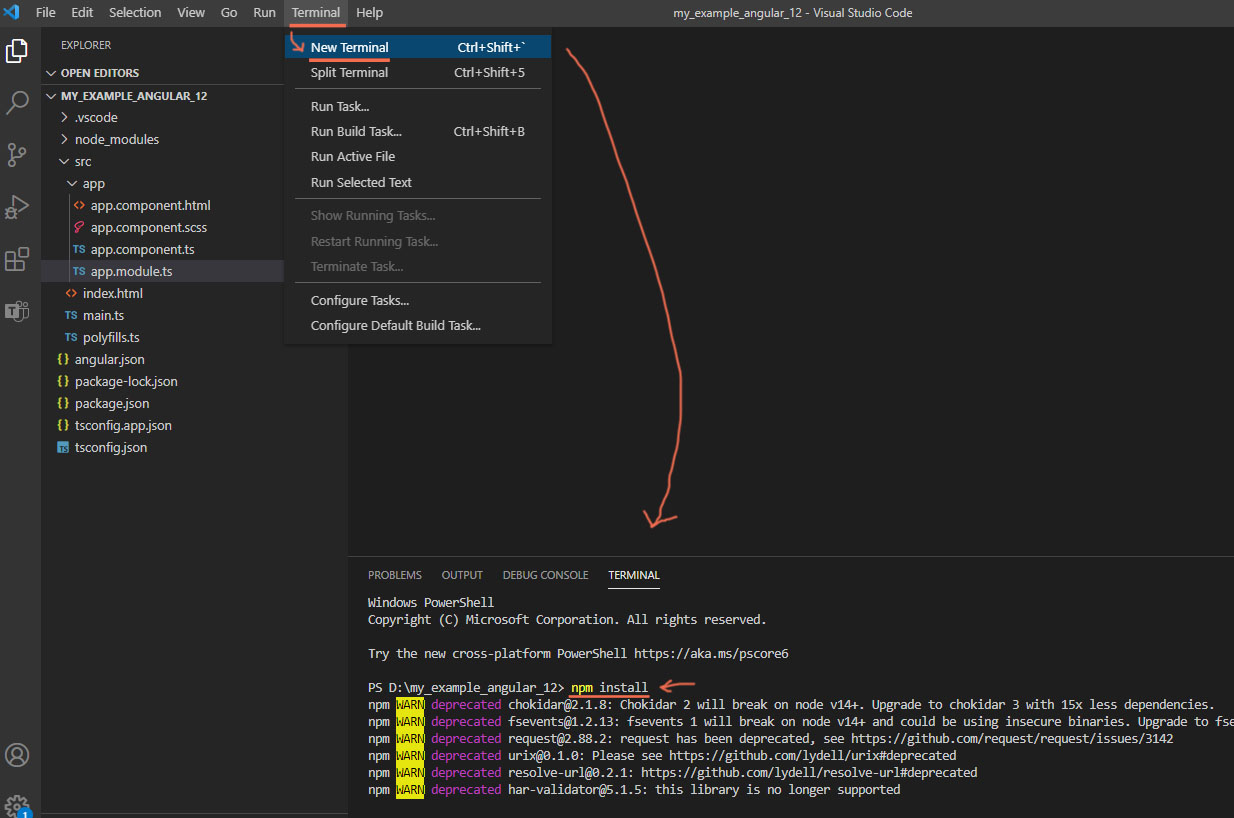1234x818 pixels.
Task: Expand the .vscode folder
Action: click(x=96, y=117)
